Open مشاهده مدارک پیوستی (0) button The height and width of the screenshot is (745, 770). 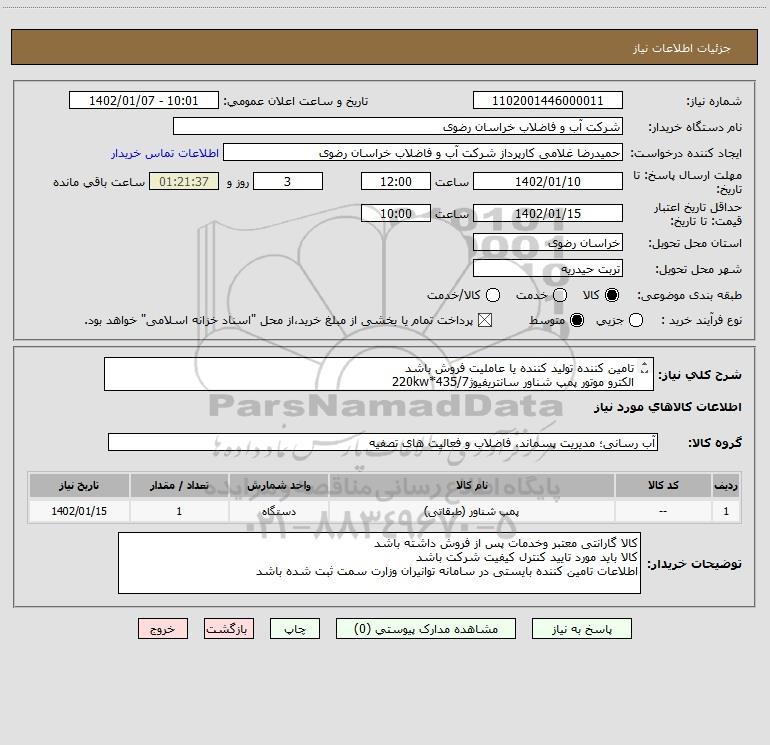pos(425,629)
